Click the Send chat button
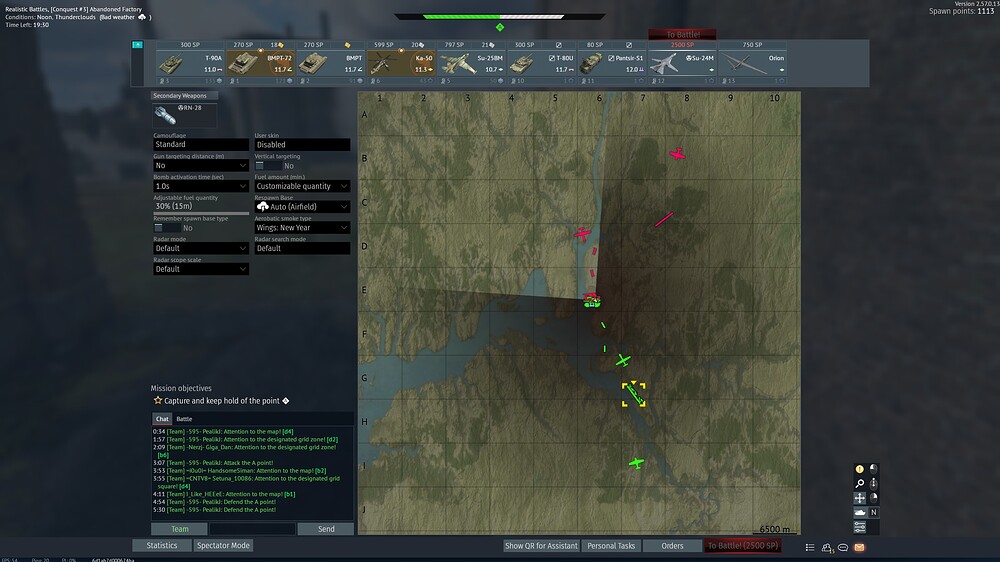 (326, 529)
